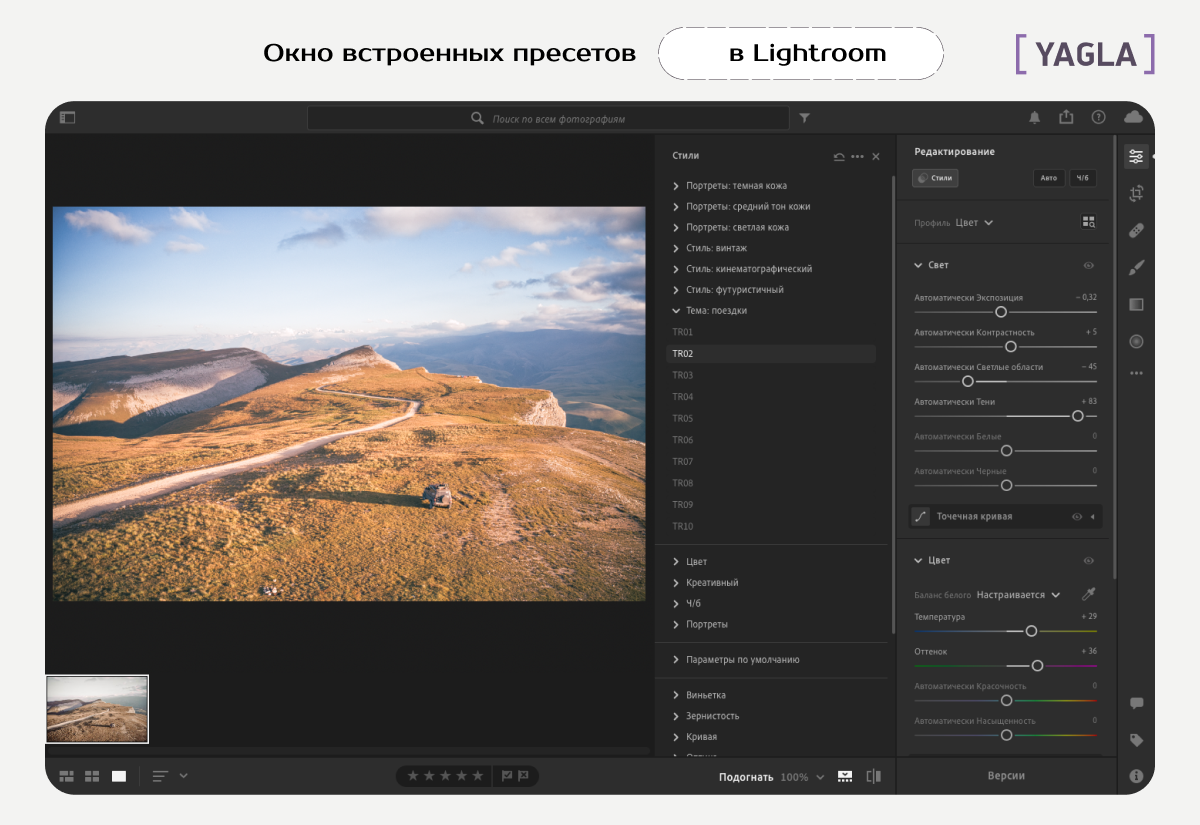Screen dimensions: 1200x825
Task: Check cloud sync status icon
Action: tap(1133, 117)
